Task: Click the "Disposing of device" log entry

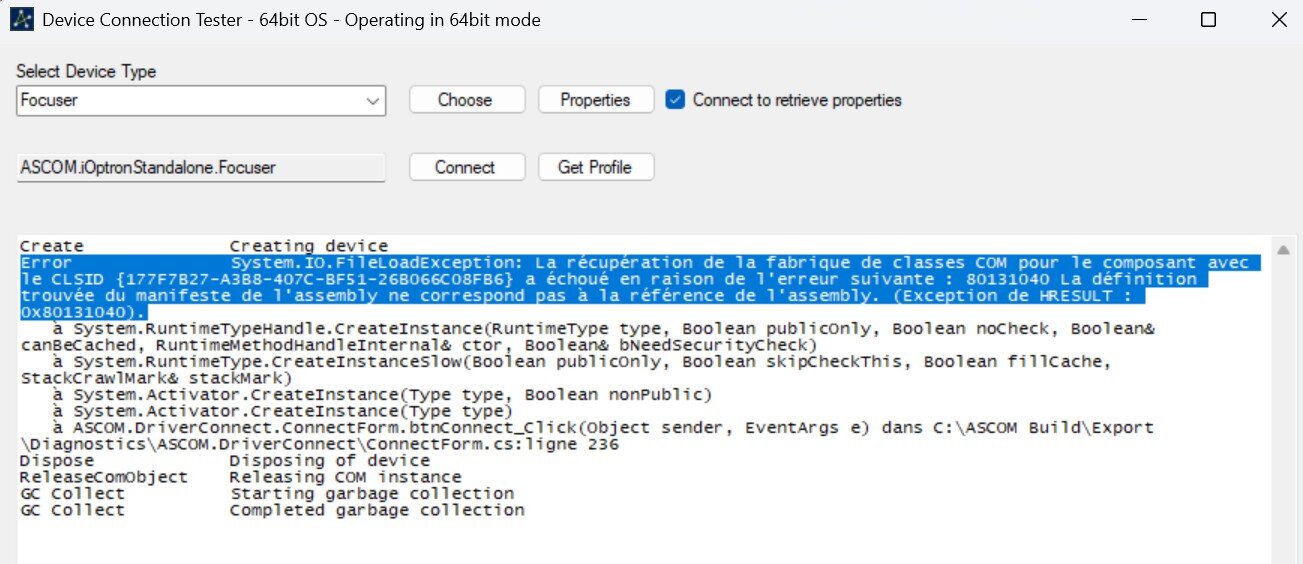Action: (x=330, y=461)
